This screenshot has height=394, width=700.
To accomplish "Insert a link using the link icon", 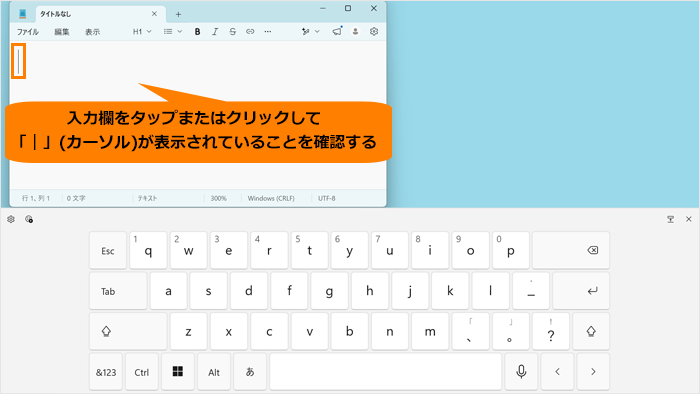I will pos(250,32).
